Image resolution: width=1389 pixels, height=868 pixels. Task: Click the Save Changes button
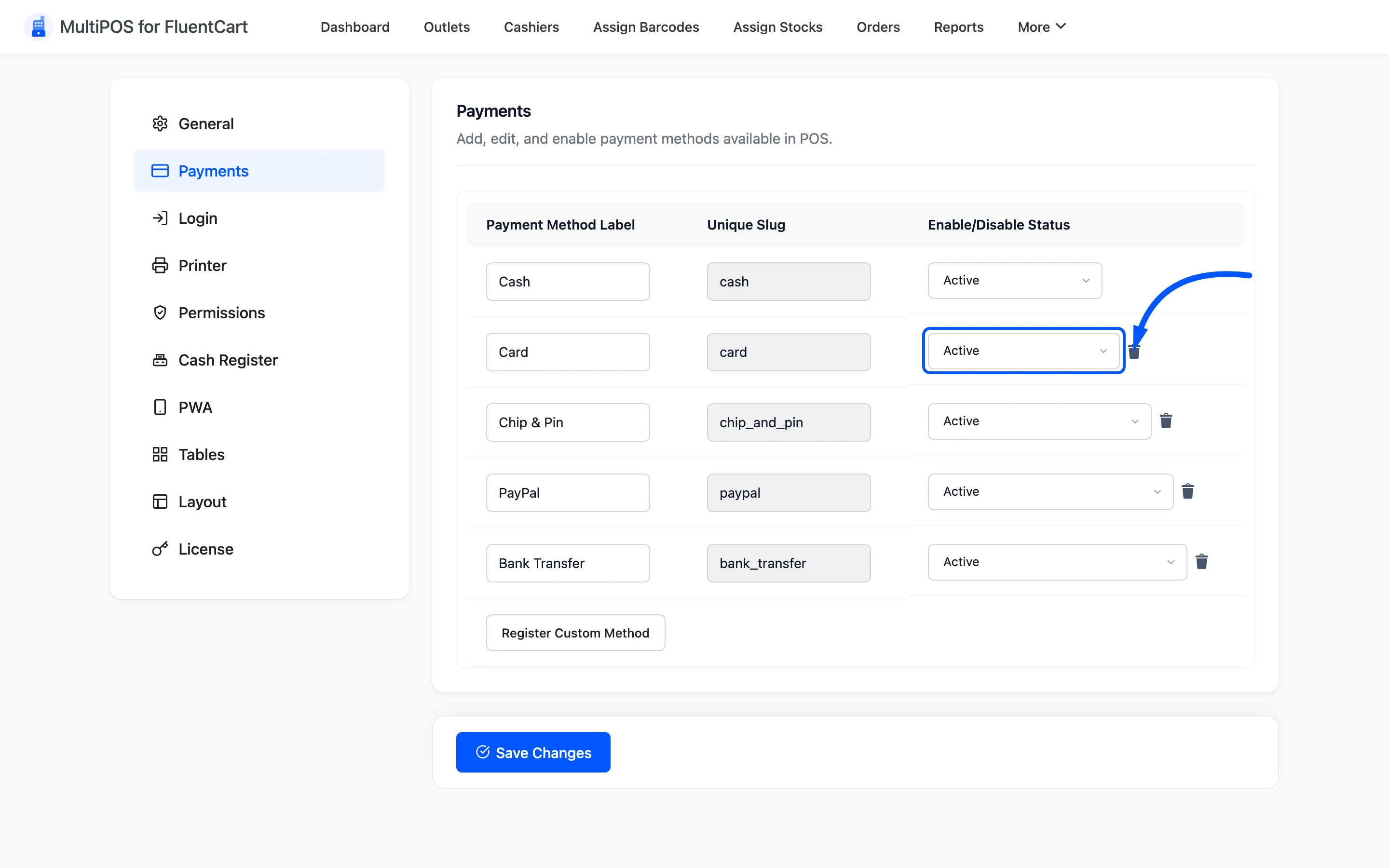[533, 752]
